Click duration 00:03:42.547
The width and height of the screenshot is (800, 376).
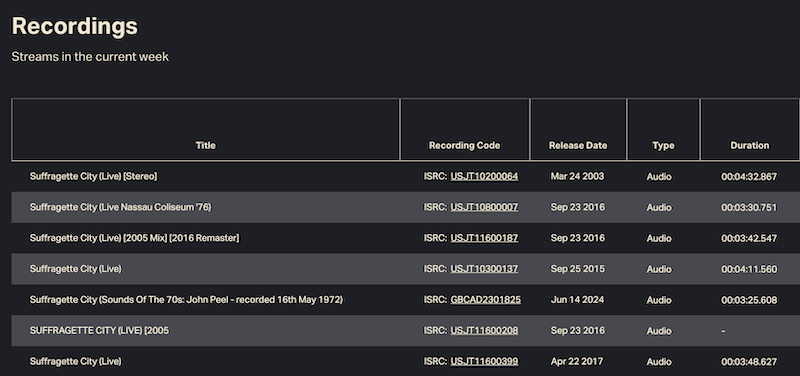[x=749, y=239]
